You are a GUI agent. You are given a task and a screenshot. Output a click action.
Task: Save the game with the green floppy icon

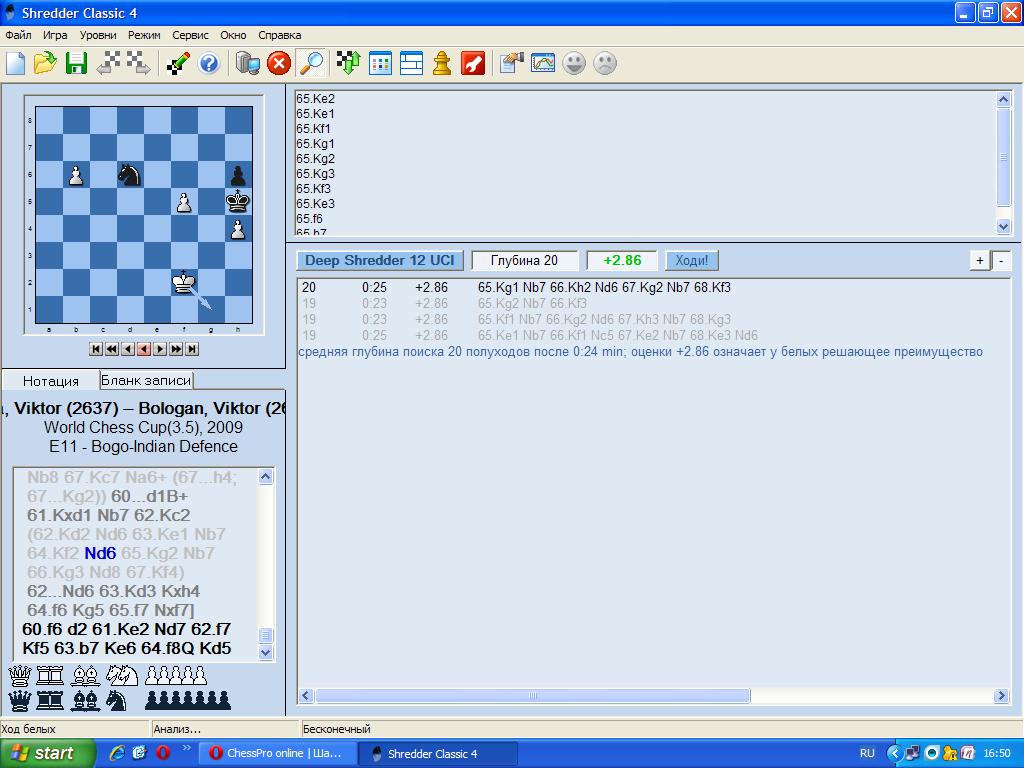click(x=76, y=64)
